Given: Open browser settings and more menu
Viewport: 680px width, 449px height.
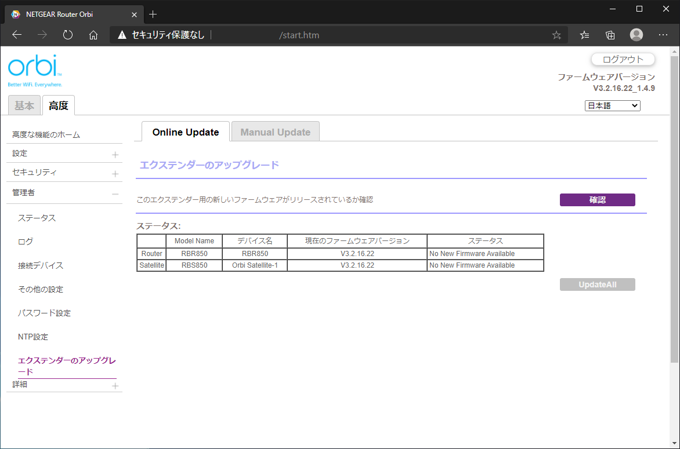Looking at the screenshot, I should [x=663, y=35].
